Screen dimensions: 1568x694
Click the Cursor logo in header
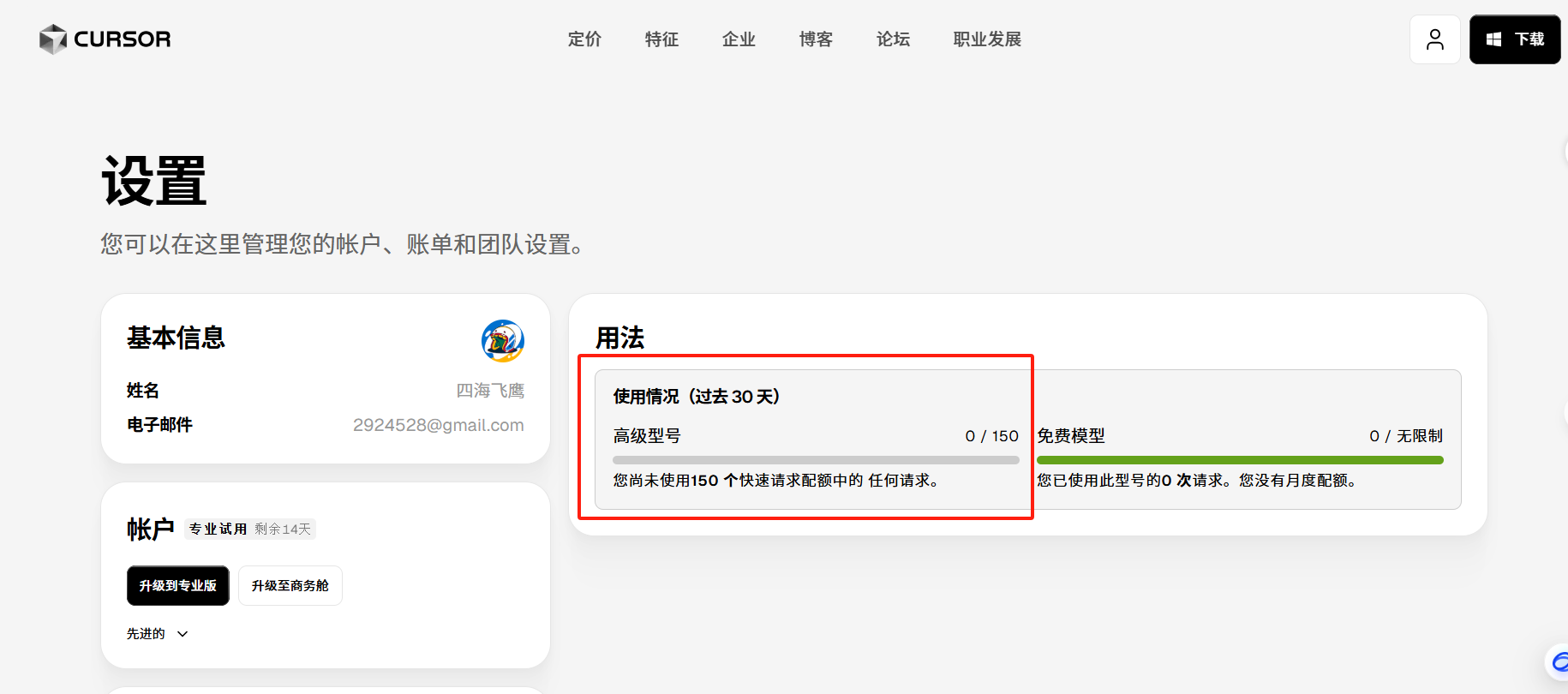click(105, 39)
